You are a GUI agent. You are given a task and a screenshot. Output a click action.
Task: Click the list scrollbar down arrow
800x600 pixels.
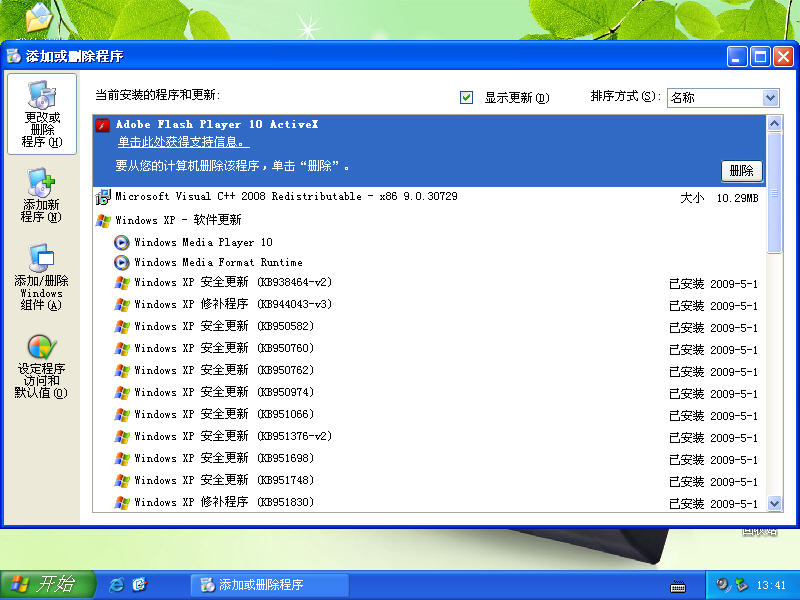(x=774, y=504)
